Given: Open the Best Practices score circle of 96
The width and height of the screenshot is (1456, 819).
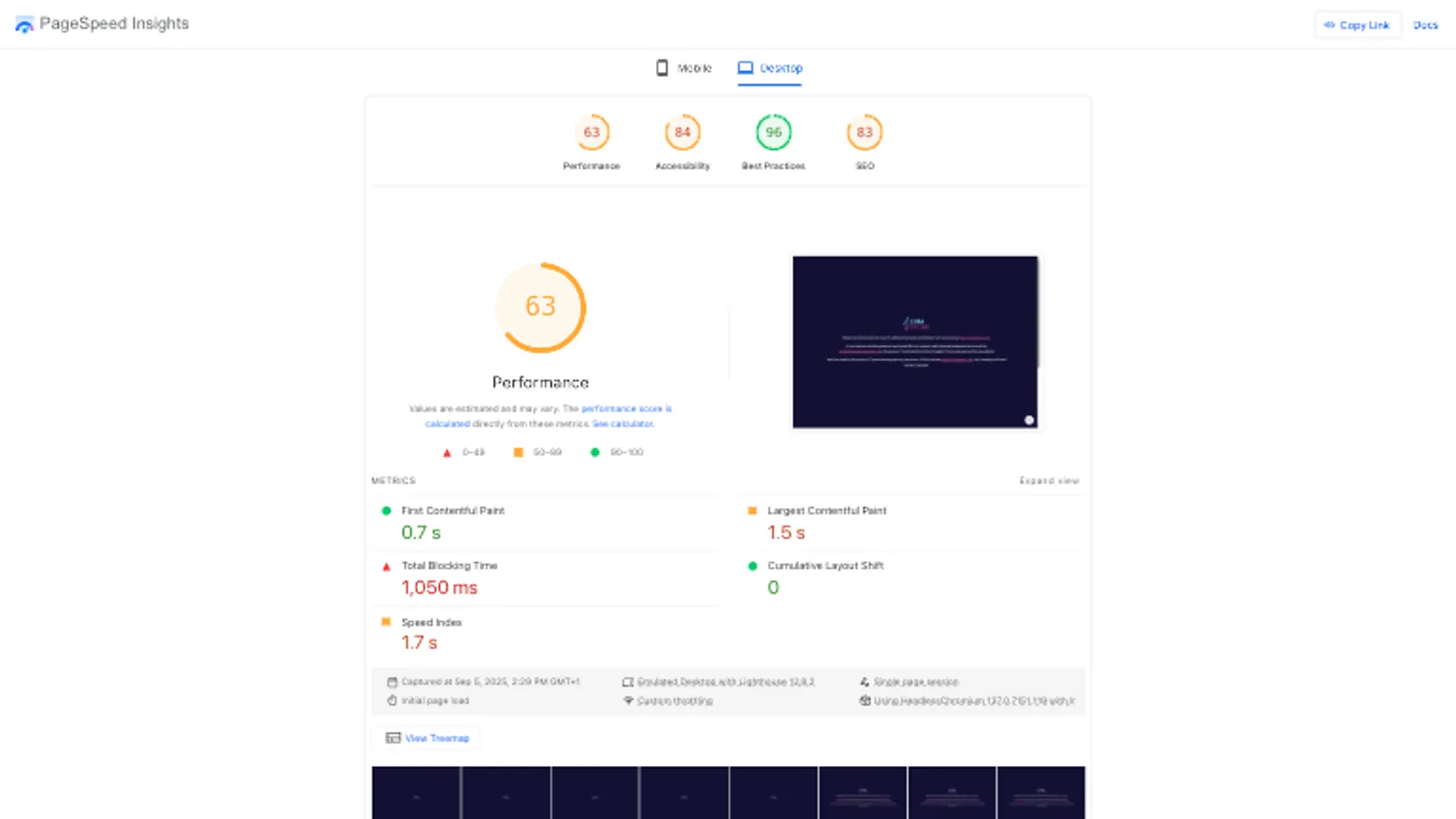Looking at the screenshot, I should coord(773,133).
